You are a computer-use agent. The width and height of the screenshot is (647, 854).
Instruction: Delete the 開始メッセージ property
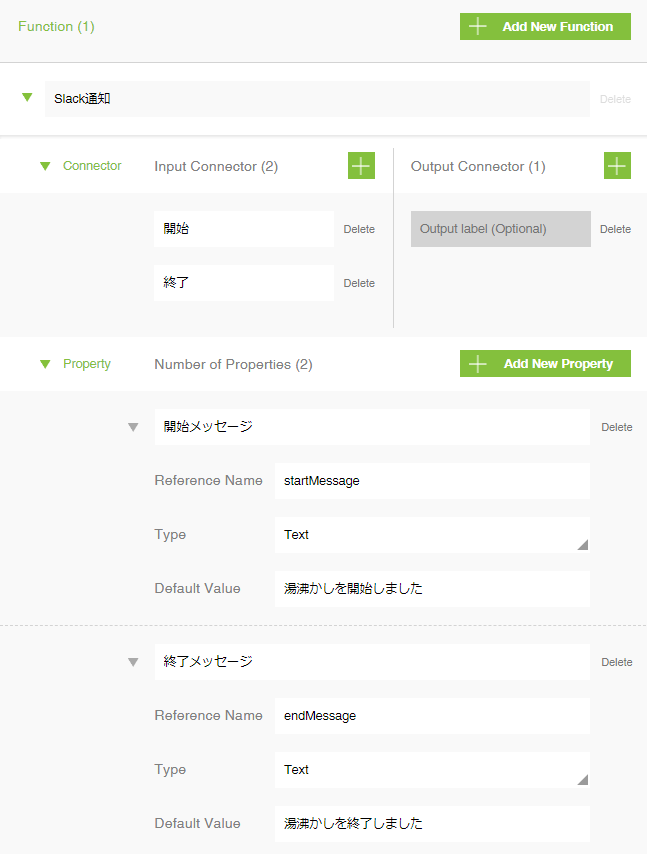pyautogui.click(x=616, y=427)
